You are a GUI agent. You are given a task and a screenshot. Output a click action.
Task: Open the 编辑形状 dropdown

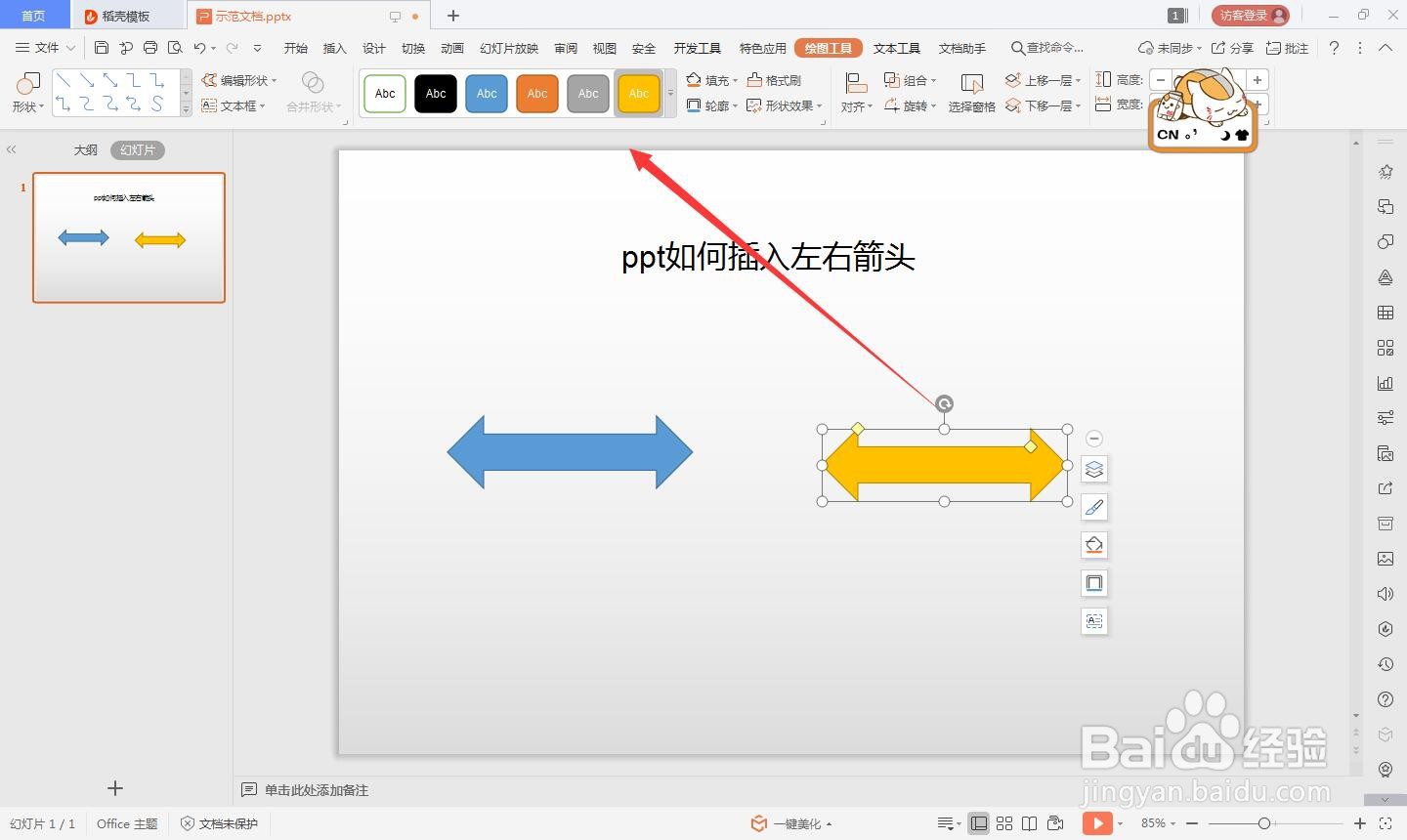tap(239, 80)
